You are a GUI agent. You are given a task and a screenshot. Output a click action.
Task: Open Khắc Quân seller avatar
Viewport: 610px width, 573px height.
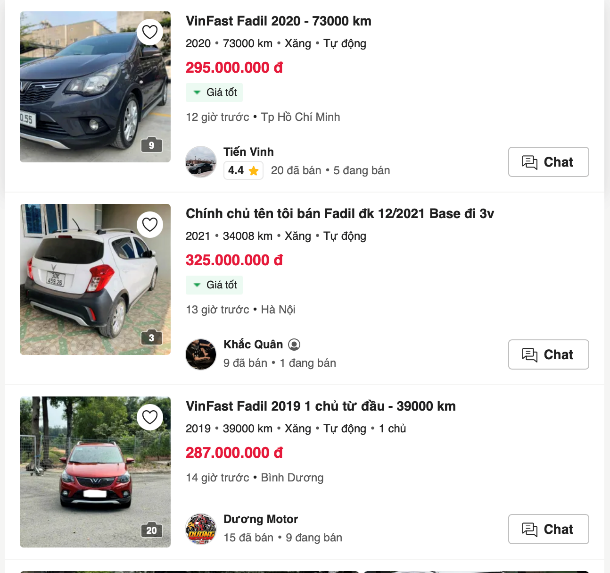click(201, 354)
